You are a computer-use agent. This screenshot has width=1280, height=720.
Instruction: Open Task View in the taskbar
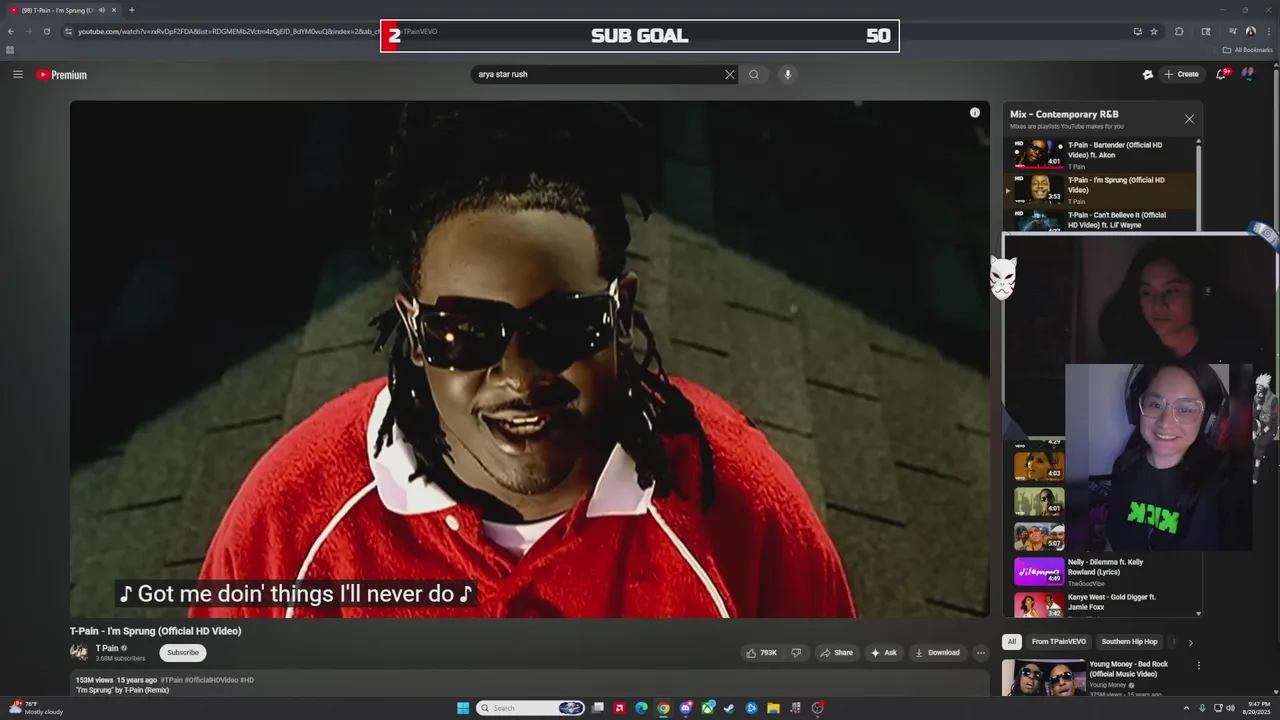(598, 708)
